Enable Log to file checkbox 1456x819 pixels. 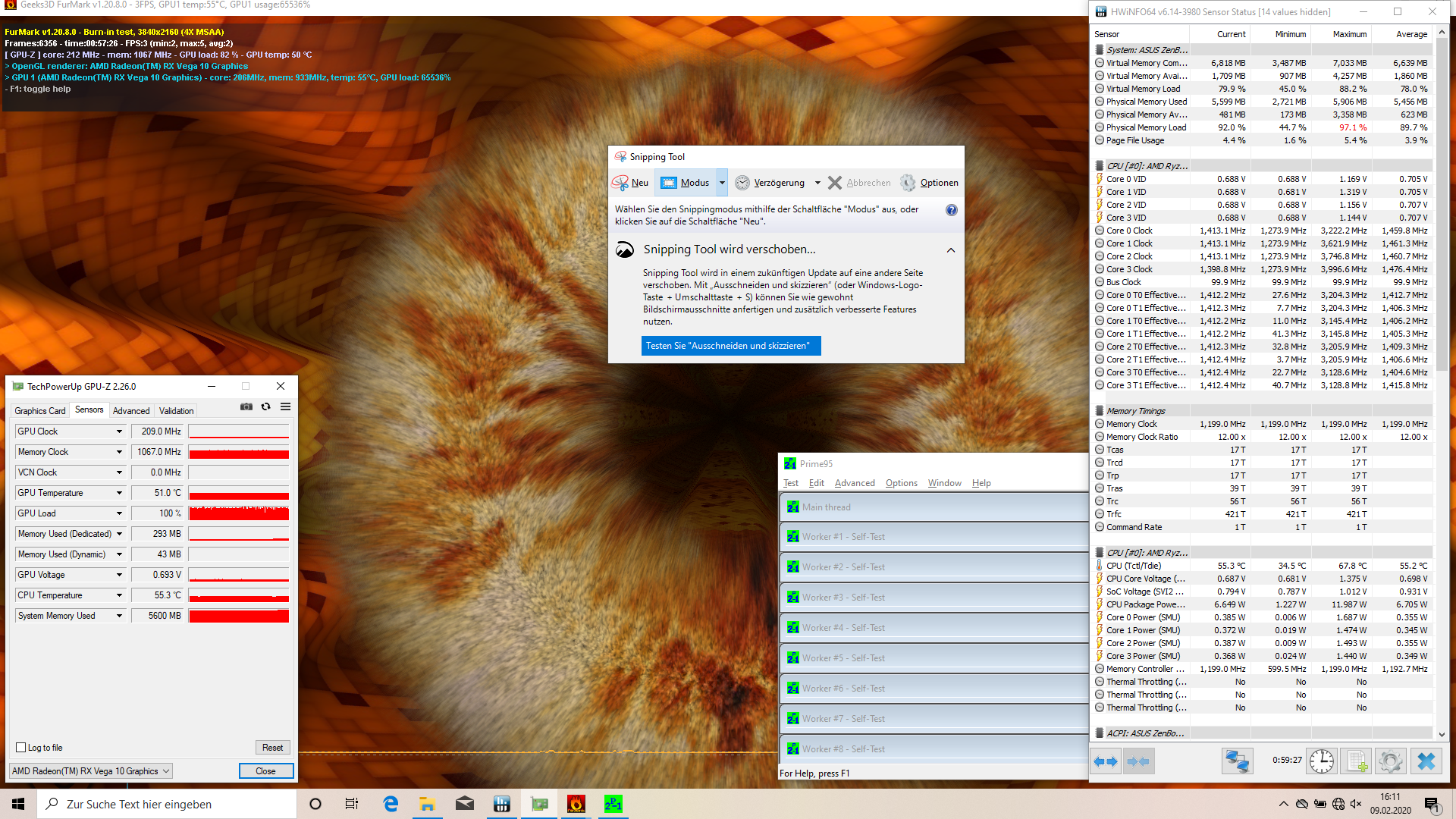click(21, 748)
